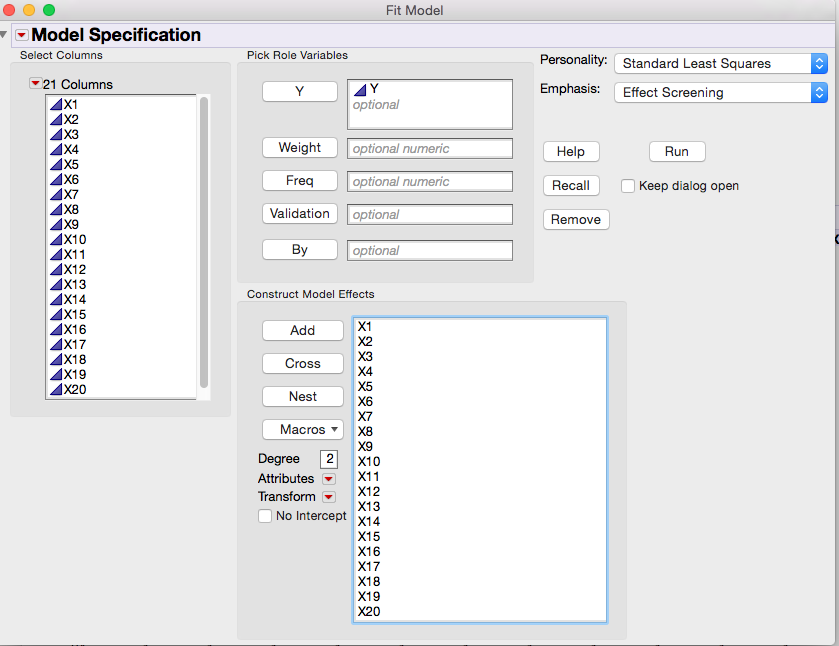Open the Transform red triangle menu

tap(328, 496)
